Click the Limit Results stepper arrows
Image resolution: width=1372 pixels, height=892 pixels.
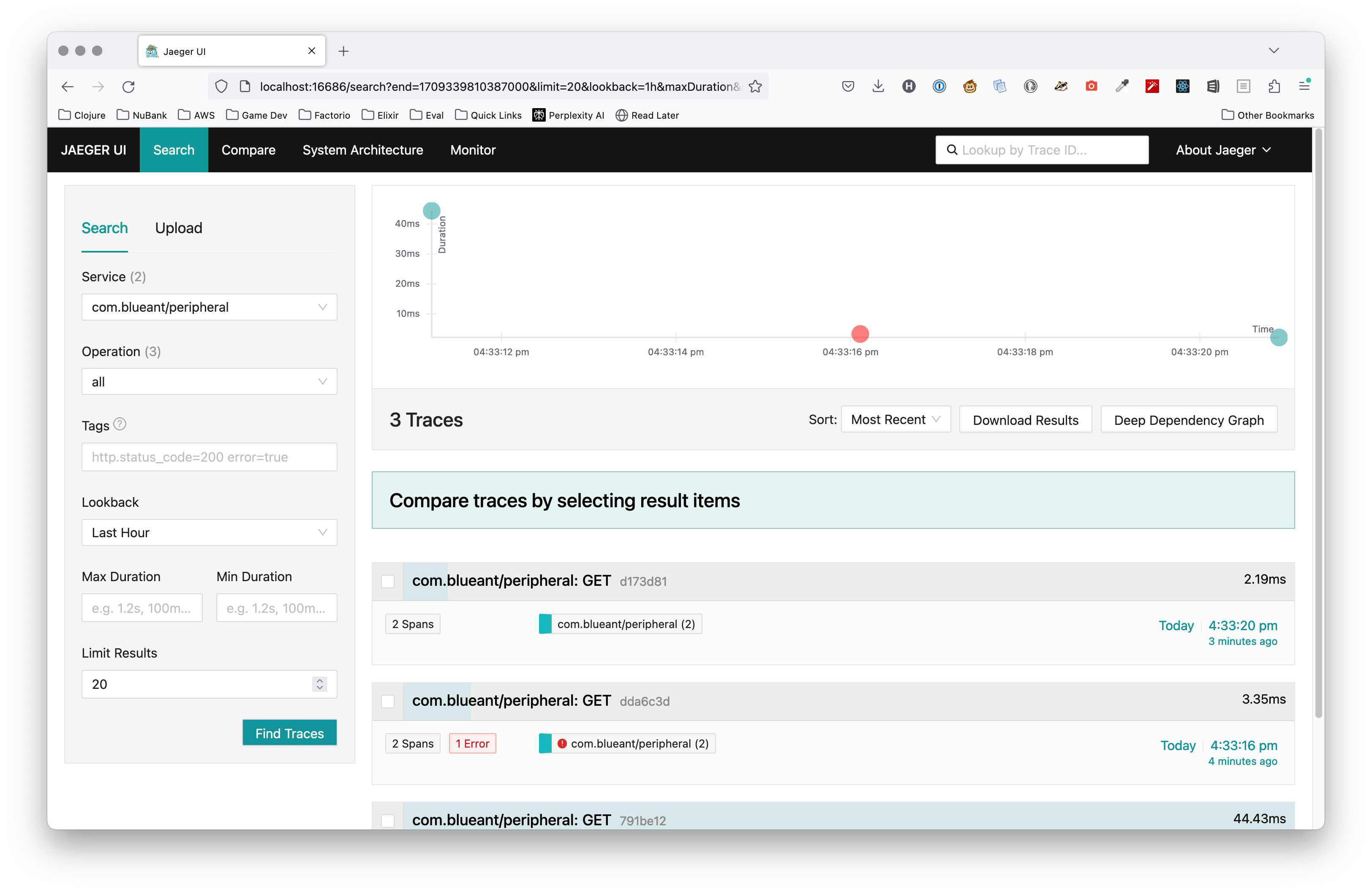click(x=320, y=684)
